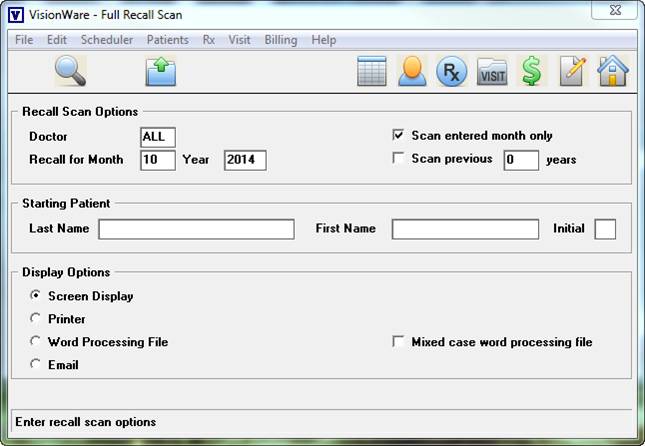
Task: Select the Printer radio option
Action: (x=35, y=318)
